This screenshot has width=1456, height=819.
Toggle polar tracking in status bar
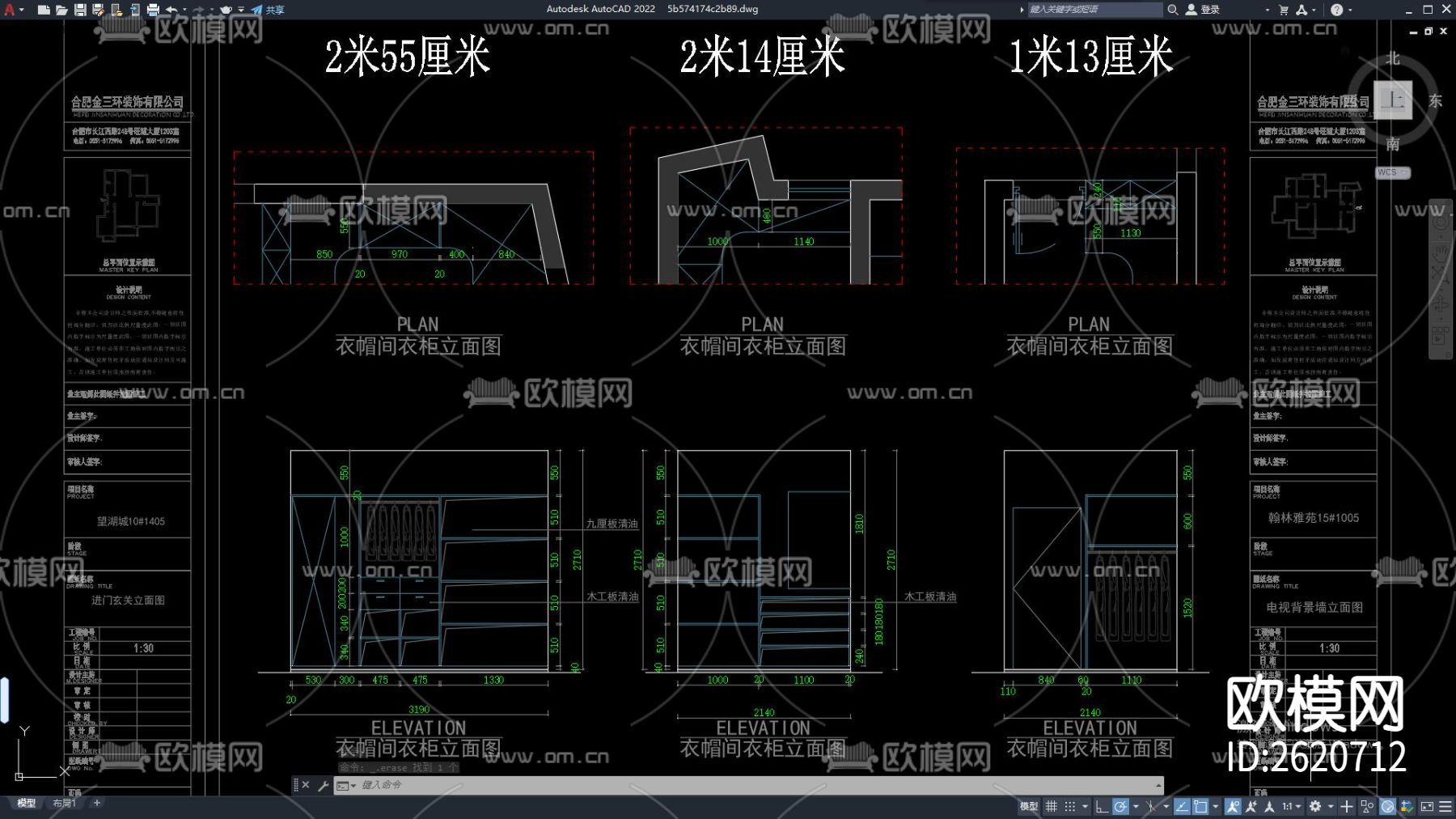pyautogui.click(x=1120, y=807)
